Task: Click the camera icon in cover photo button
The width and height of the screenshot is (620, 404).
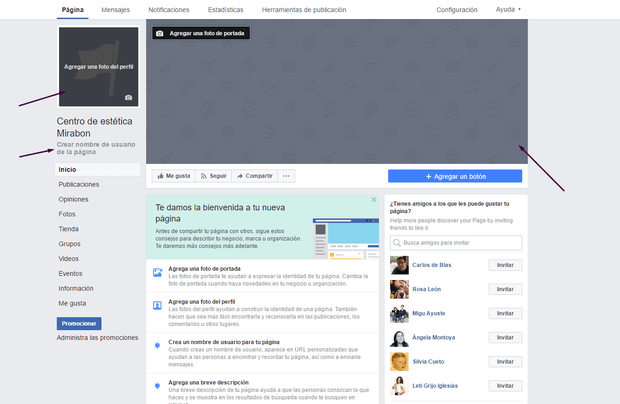Action: [x=159, y=34]
